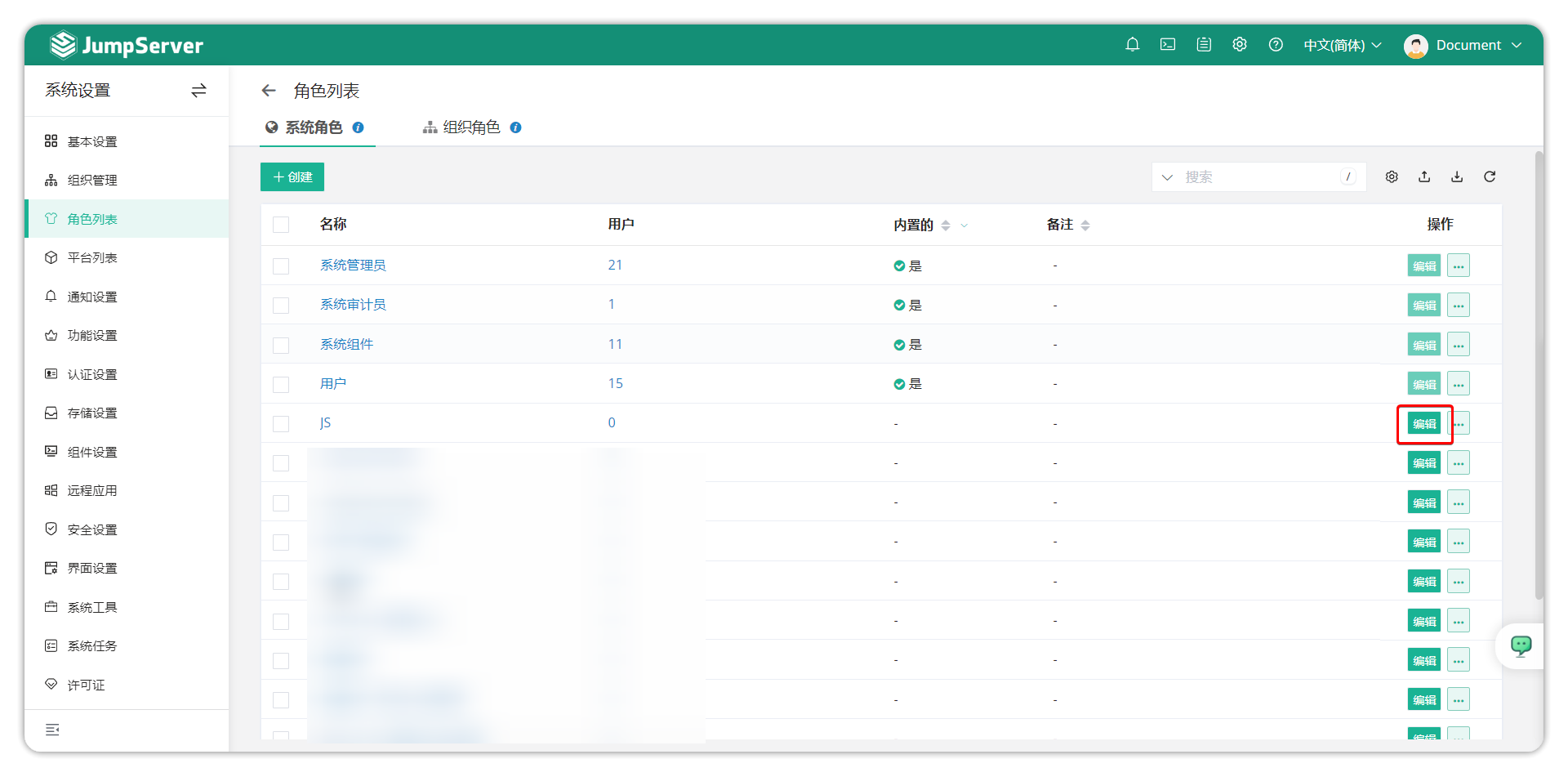
Task: Click info icon next to 系统角色 tab
Action: pos(358,127)
